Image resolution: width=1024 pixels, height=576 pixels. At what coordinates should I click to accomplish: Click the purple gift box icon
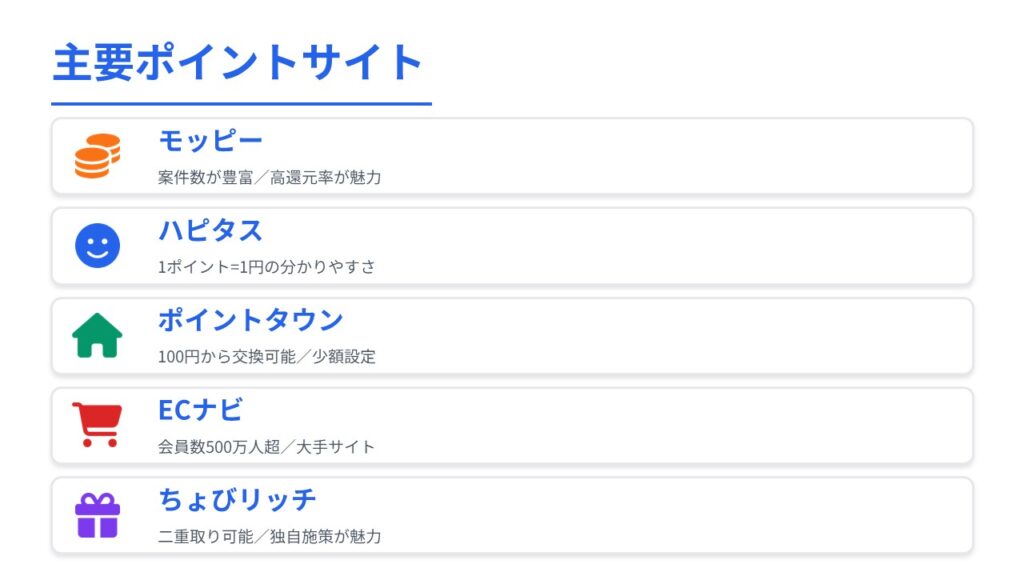pos(97,515)
